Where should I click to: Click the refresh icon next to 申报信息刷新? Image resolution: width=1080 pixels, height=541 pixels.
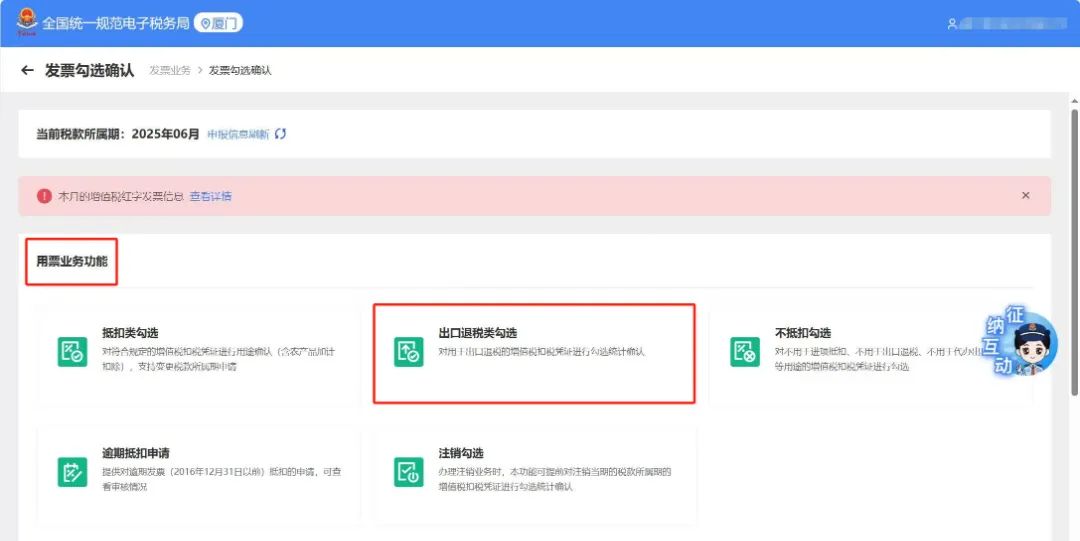(280, 134)
